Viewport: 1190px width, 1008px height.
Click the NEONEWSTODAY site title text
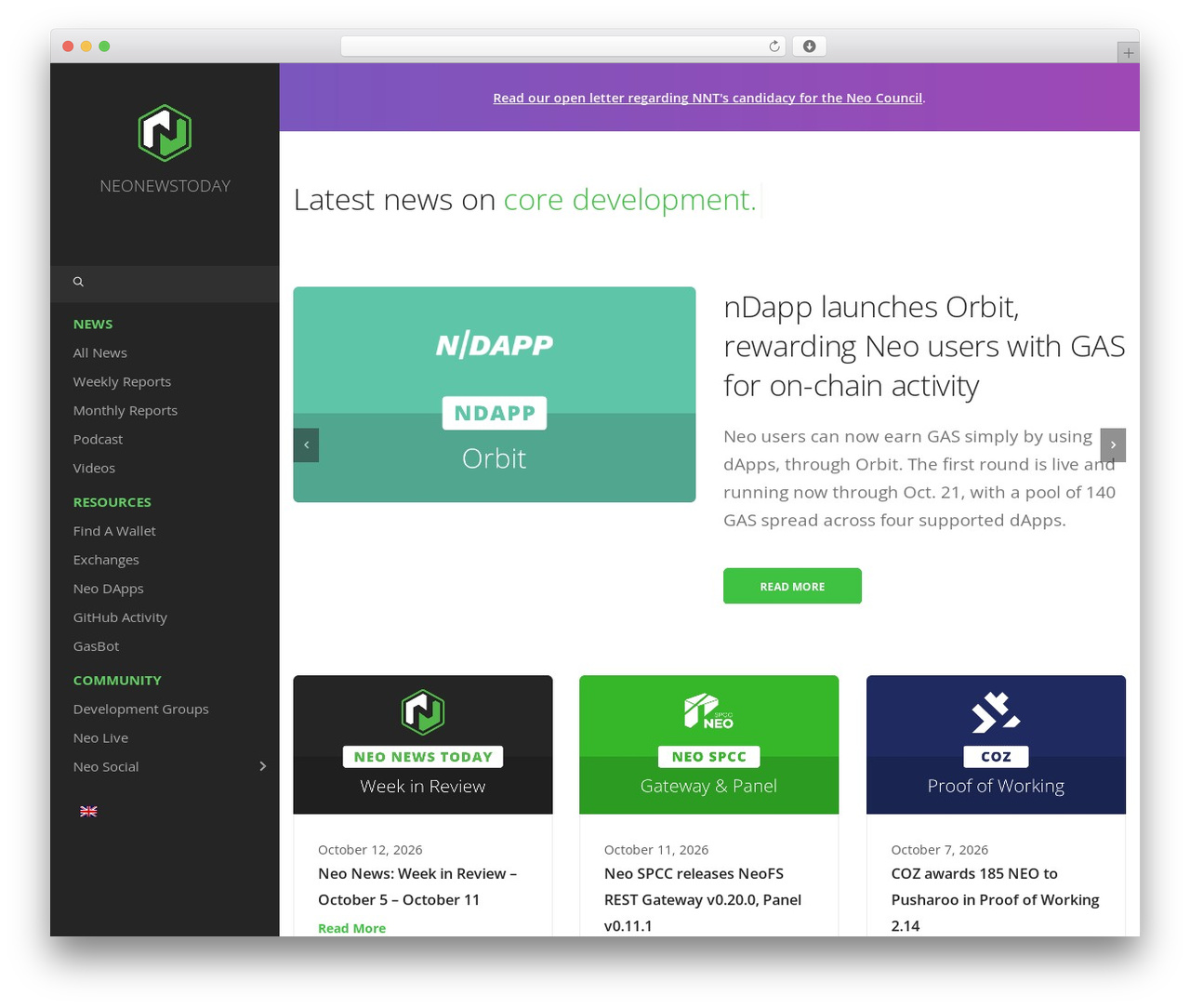[x=165, y=186]
